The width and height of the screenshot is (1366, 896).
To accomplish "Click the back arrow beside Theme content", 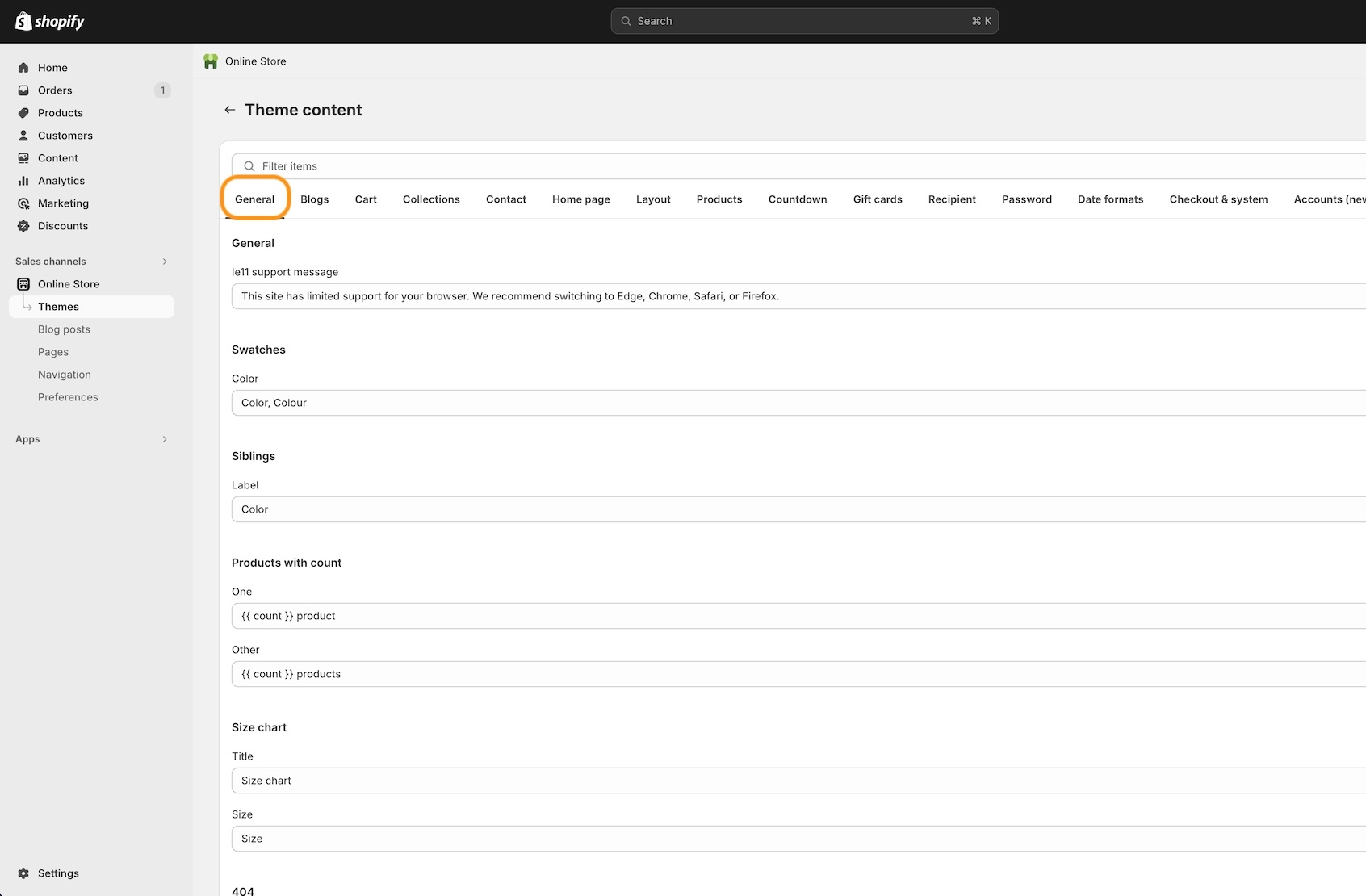I will pyautogui.click(x=230, y=110).
